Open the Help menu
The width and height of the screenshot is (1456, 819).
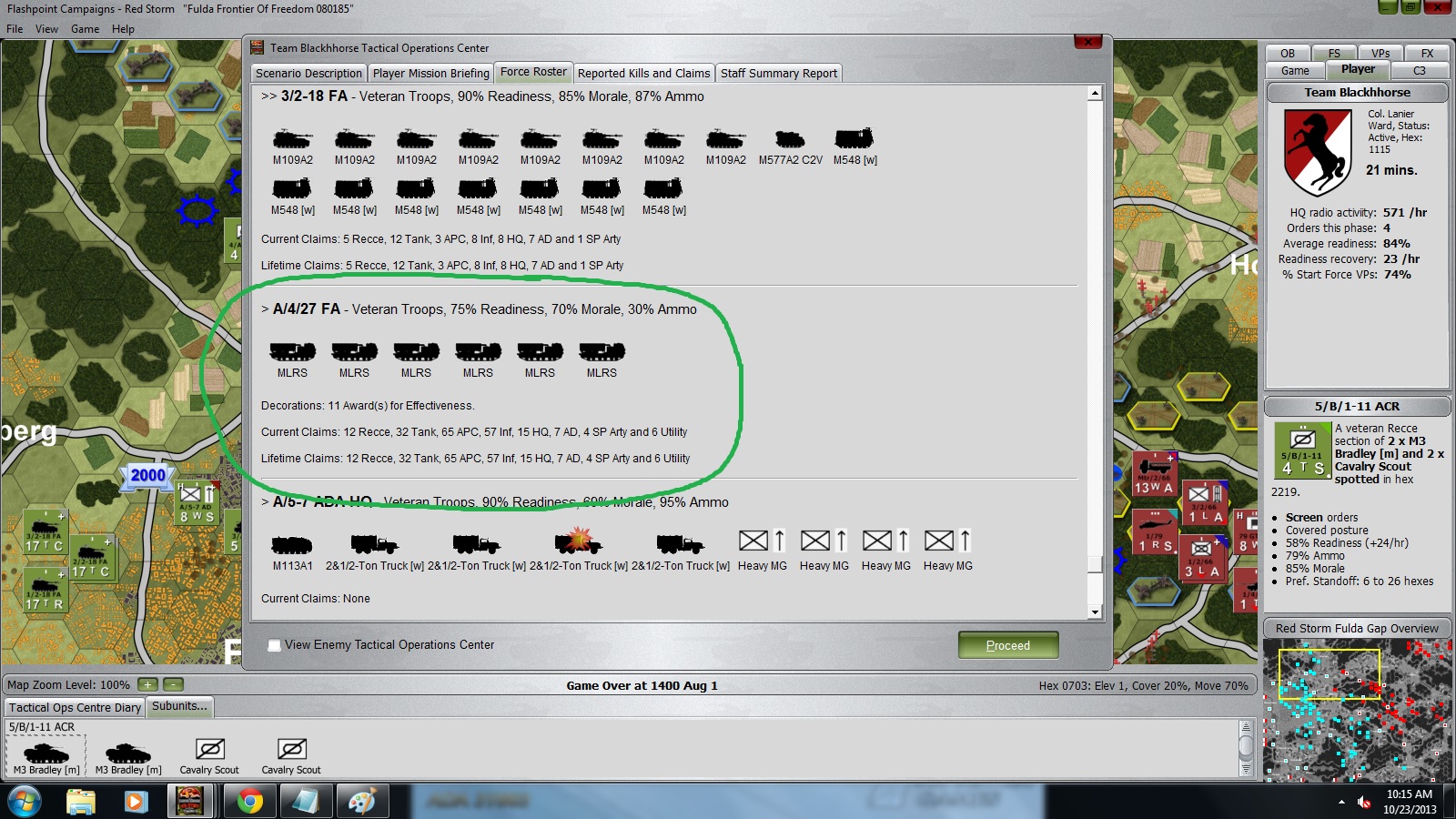pyautogui.click(x=123, y=29)
